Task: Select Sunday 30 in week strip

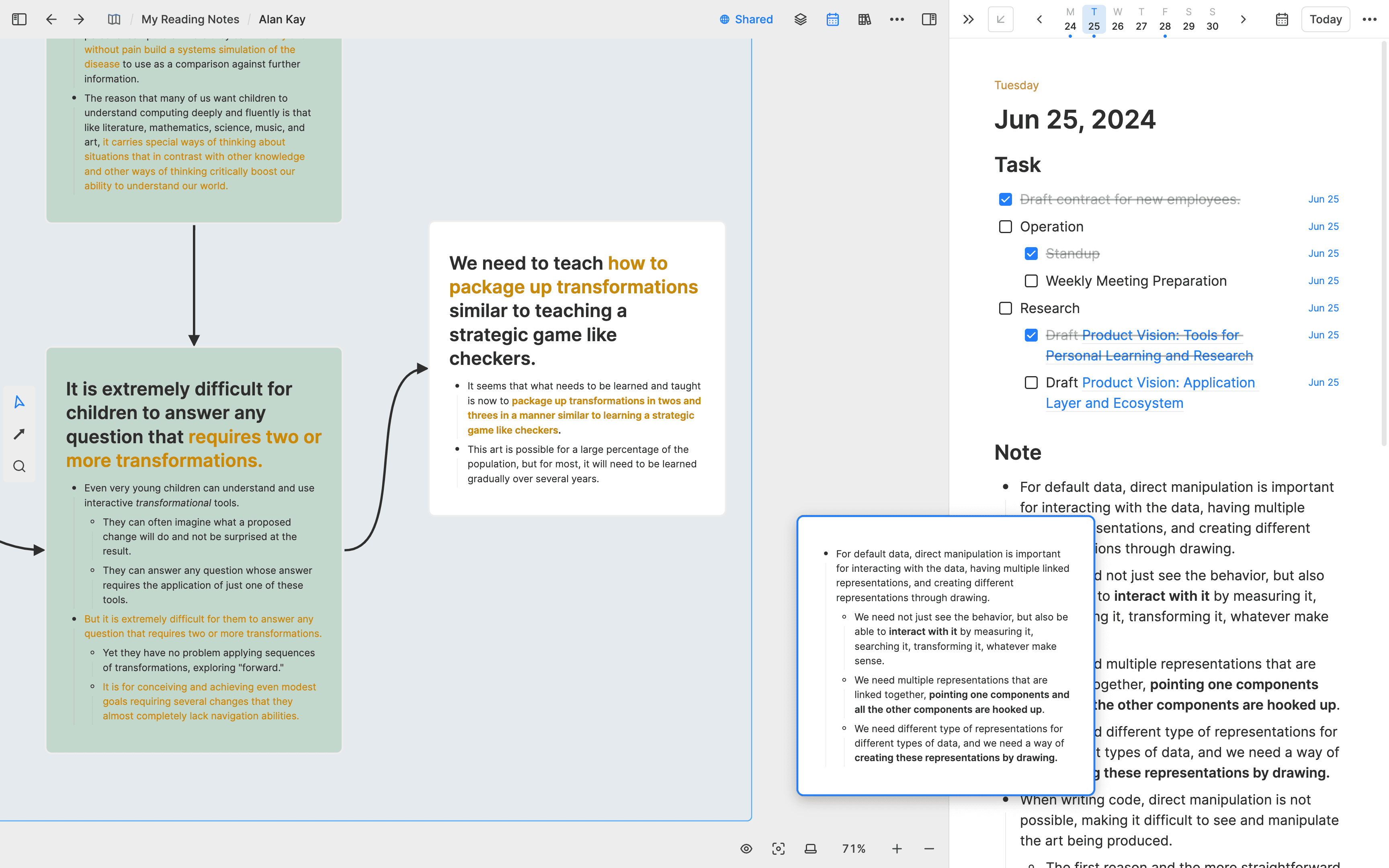Action: click(x=1212, y=20)
